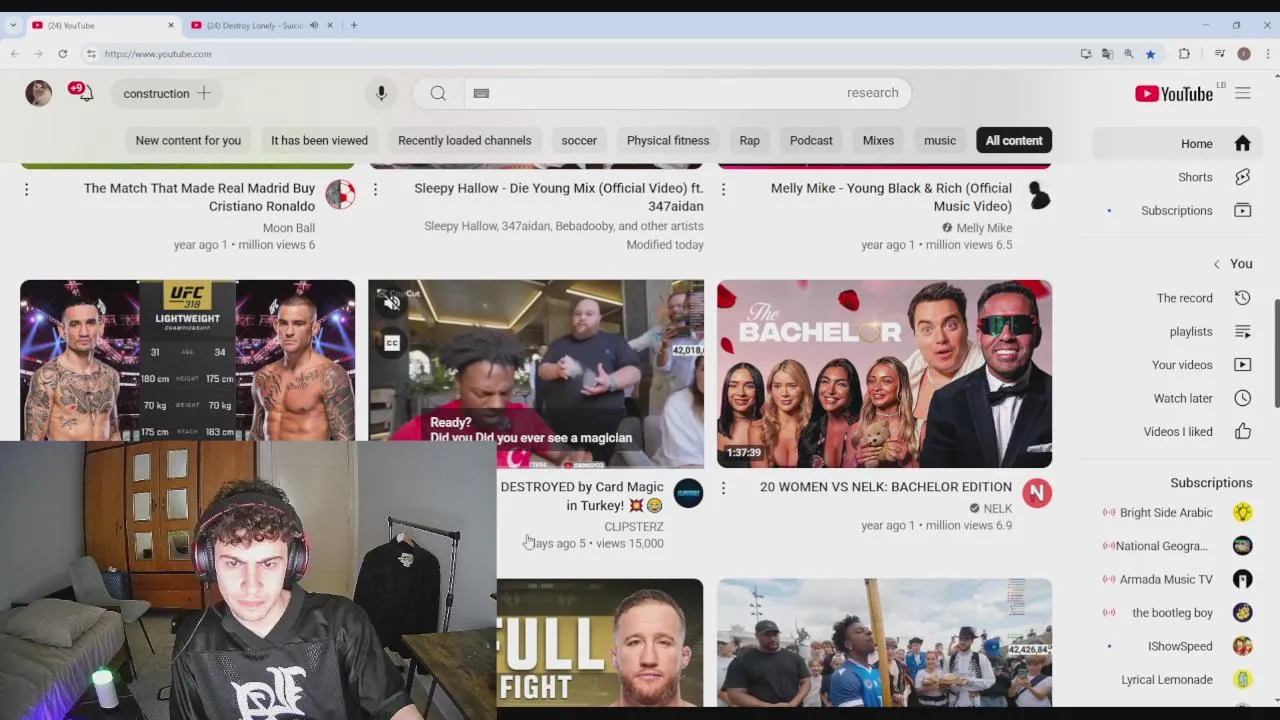This screenshot has width=1280, height=720.
Task: Open Bright Side Arabic subscription
Action: [1177, 512]
